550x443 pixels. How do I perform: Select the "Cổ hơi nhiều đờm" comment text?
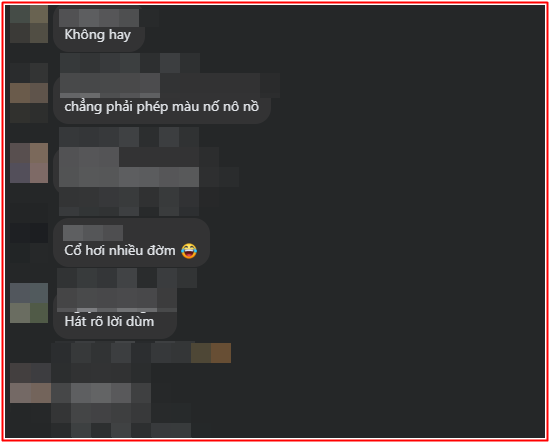[120, 250]
